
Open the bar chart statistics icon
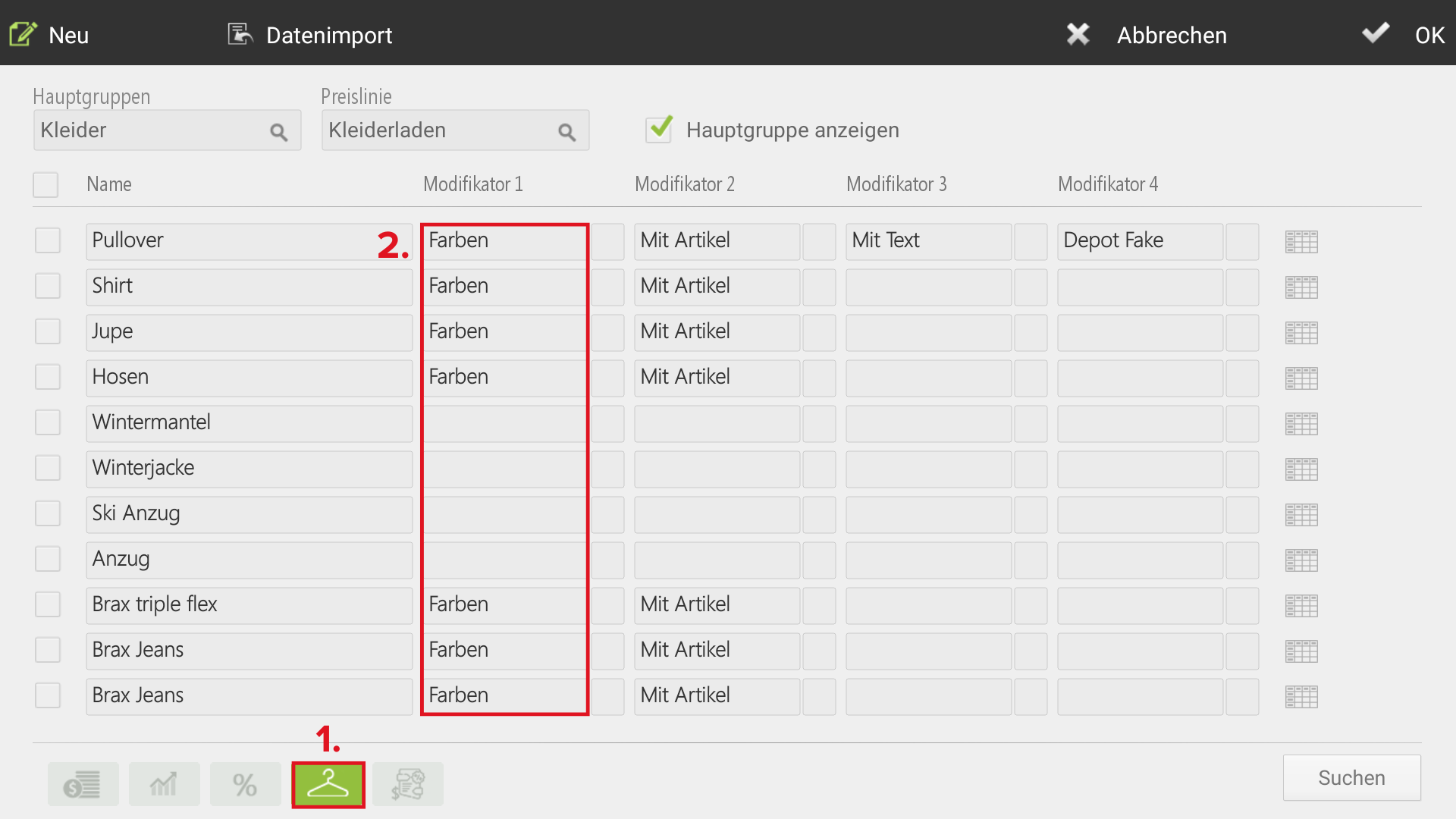(164, 784)
